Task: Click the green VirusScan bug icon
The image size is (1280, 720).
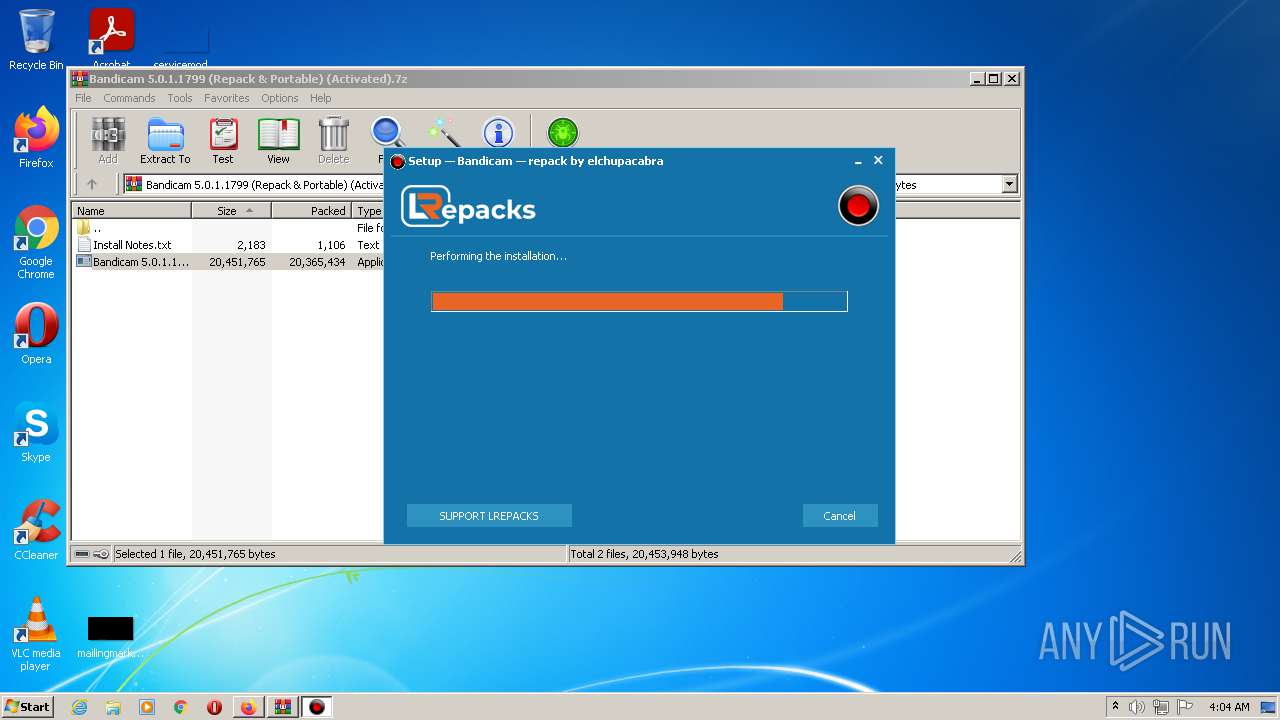Action: coord(563,131)
